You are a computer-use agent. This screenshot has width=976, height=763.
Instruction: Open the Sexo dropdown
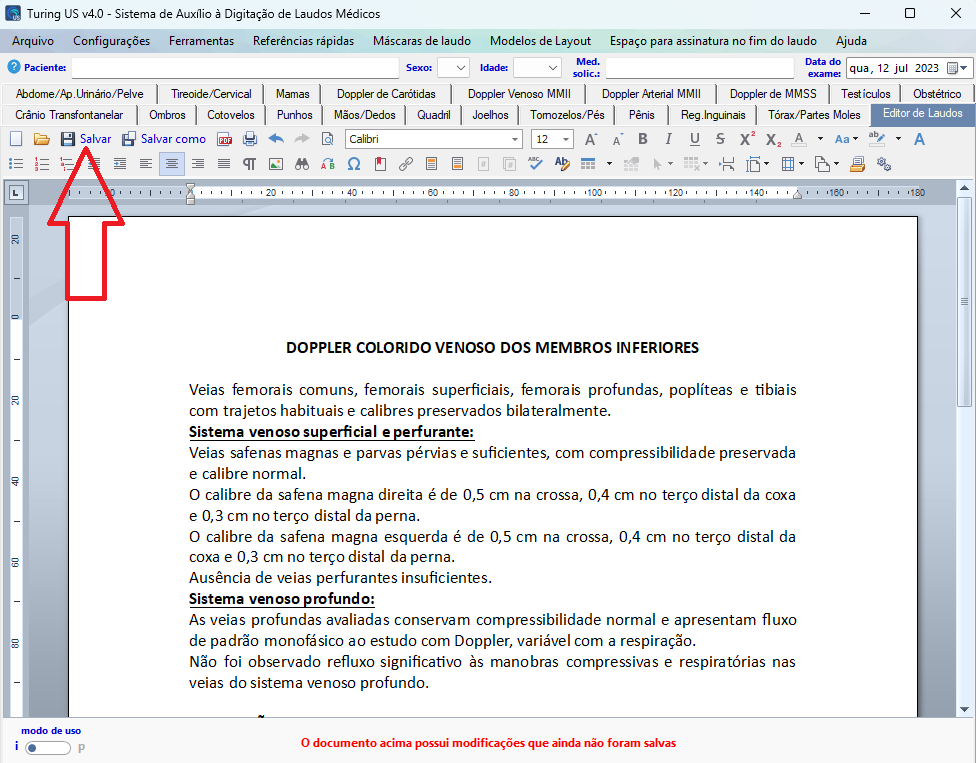coord(453,68)
